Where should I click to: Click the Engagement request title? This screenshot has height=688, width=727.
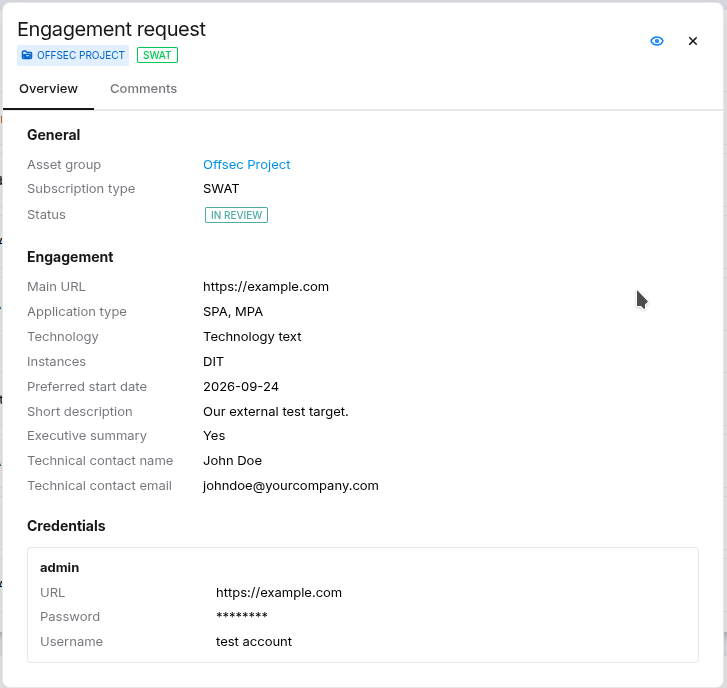[x=111, y=29]
